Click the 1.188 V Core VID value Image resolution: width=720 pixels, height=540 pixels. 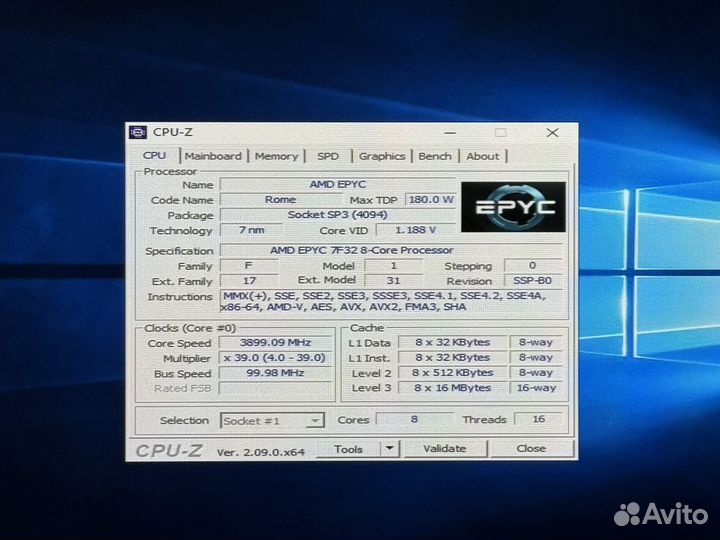(x=416, y=230)
